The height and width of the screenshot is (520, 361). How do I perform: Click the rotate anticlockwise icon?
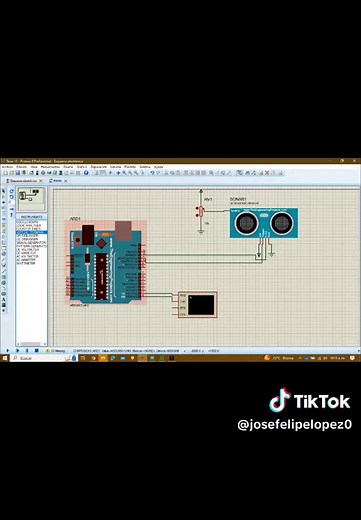click(12, 197)
